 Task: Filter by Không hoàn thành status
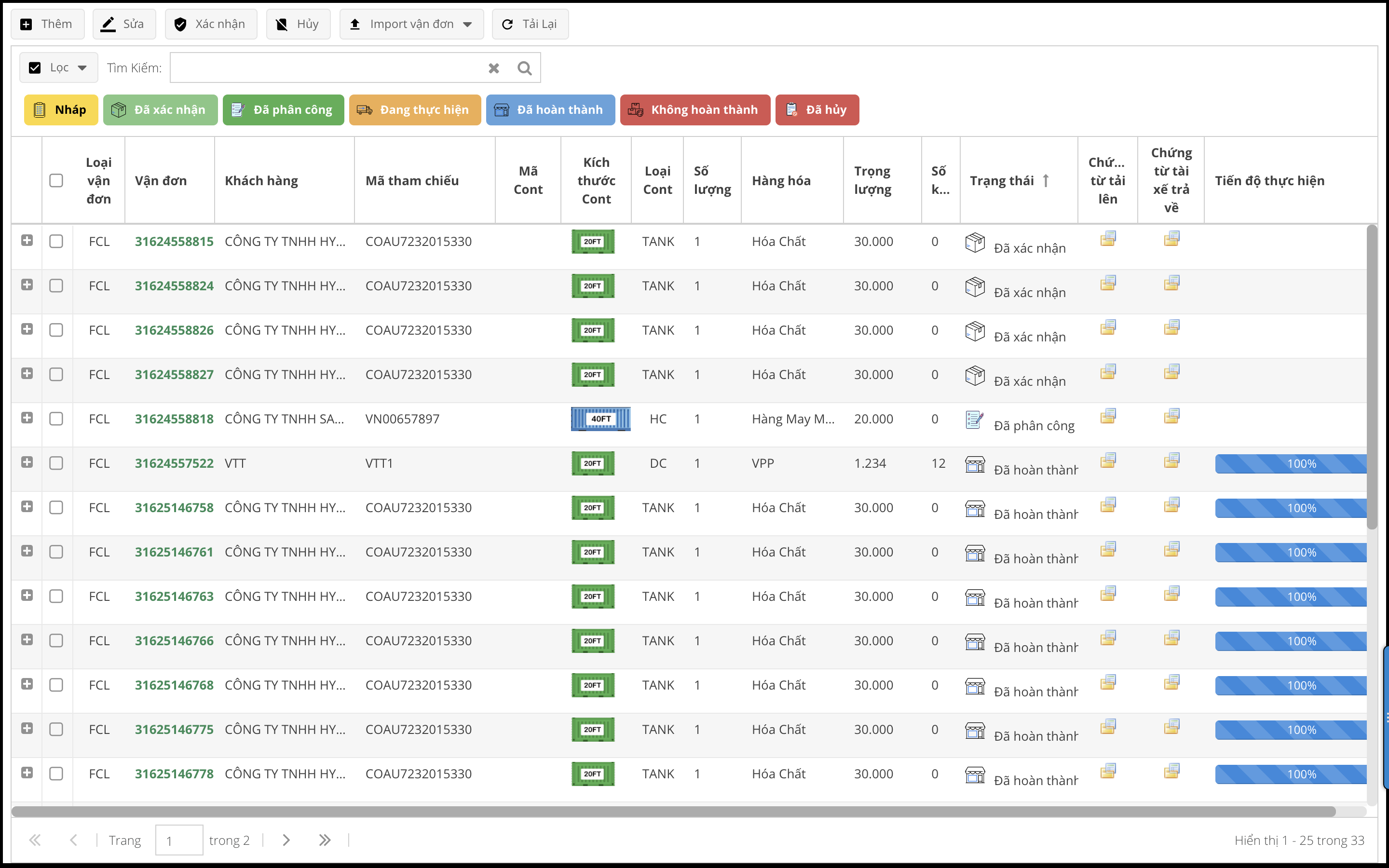694,109
